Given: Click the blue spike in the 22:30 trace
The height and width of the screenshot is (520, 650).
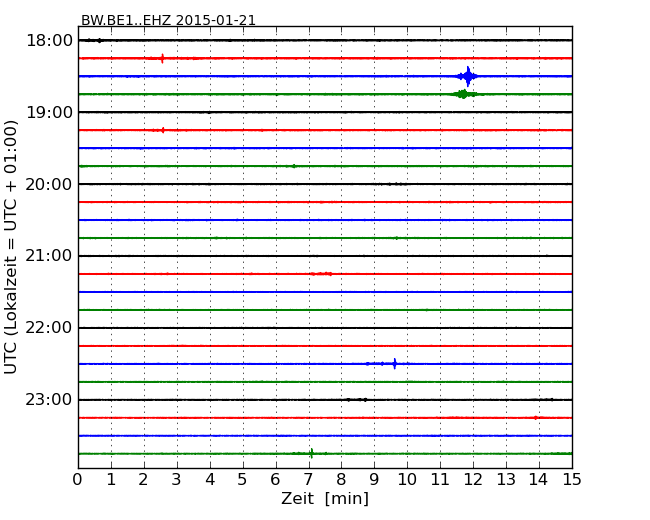Looking at the screenshot, I should pos(395,364).
